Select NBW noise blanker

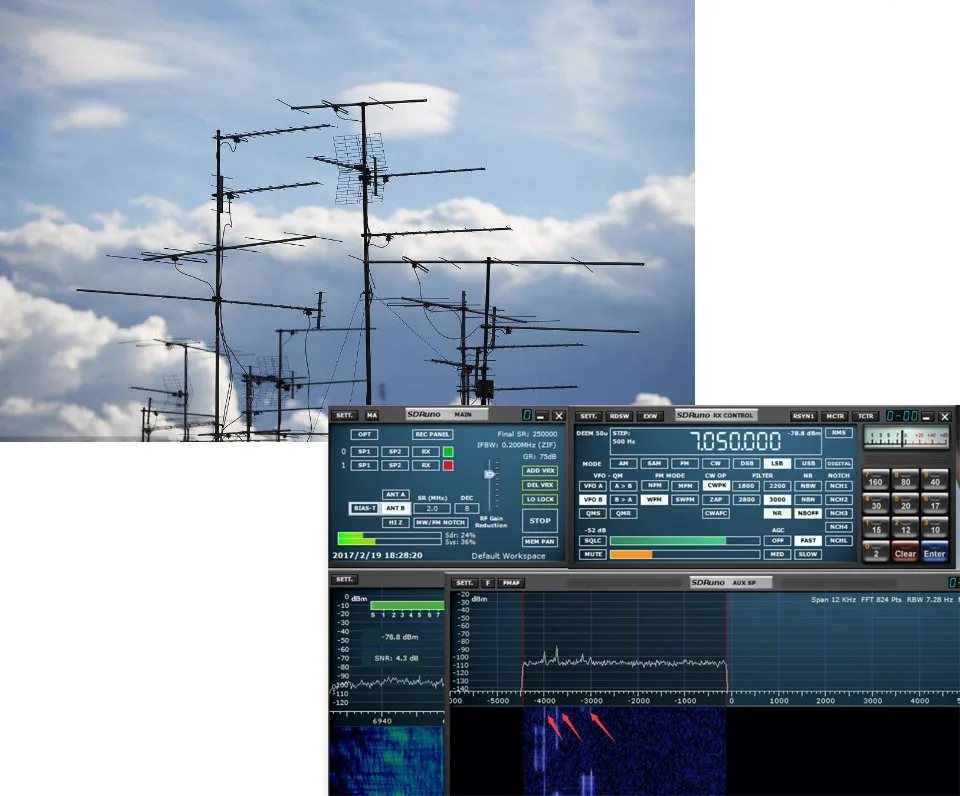click(x=808, y=486)
